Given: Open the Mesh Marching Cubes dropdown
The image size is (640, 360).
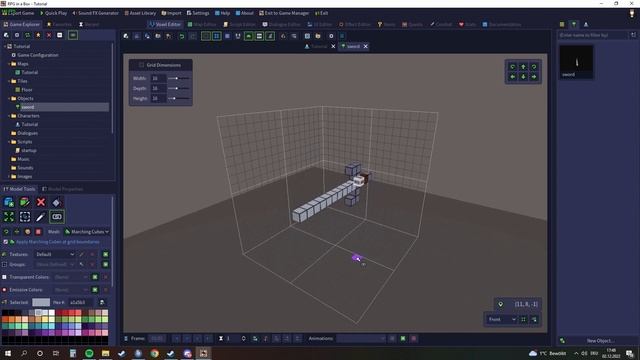Looking at the screenshot, I should tap(87, 232).
